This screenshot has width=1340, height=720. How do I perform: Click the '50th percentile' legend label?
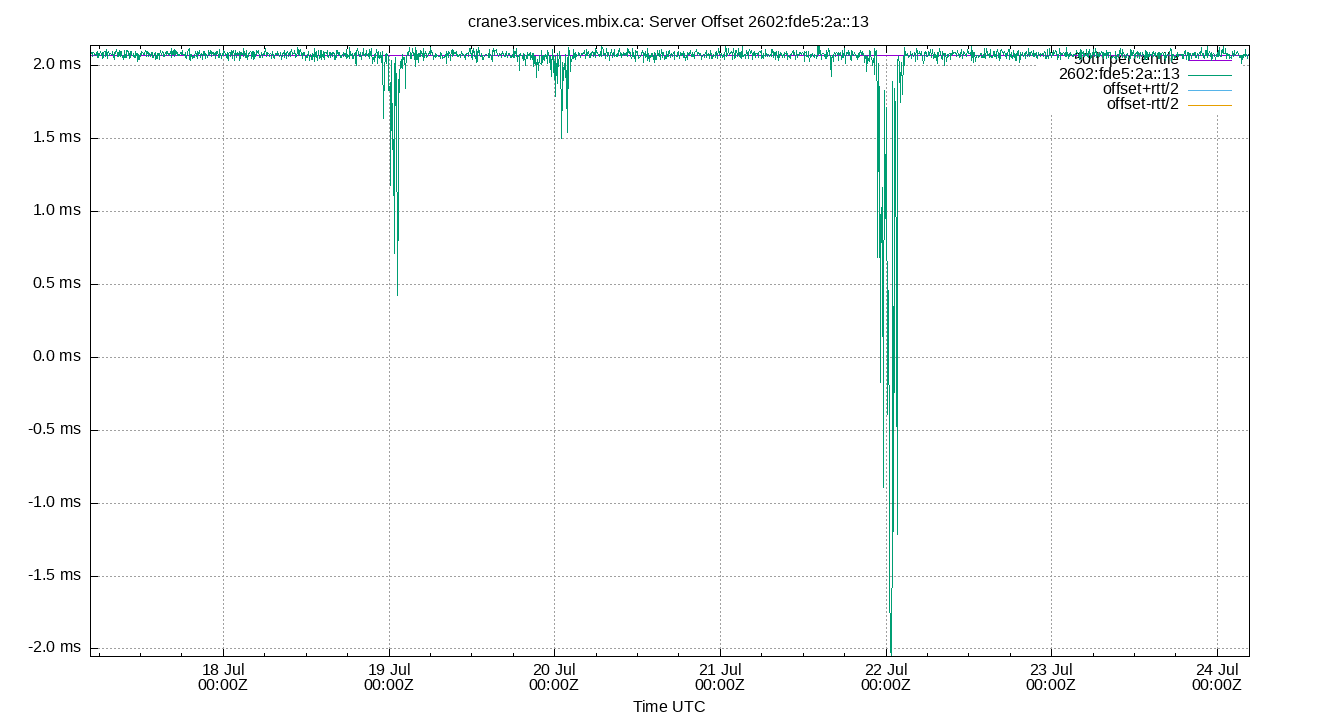1126,59
